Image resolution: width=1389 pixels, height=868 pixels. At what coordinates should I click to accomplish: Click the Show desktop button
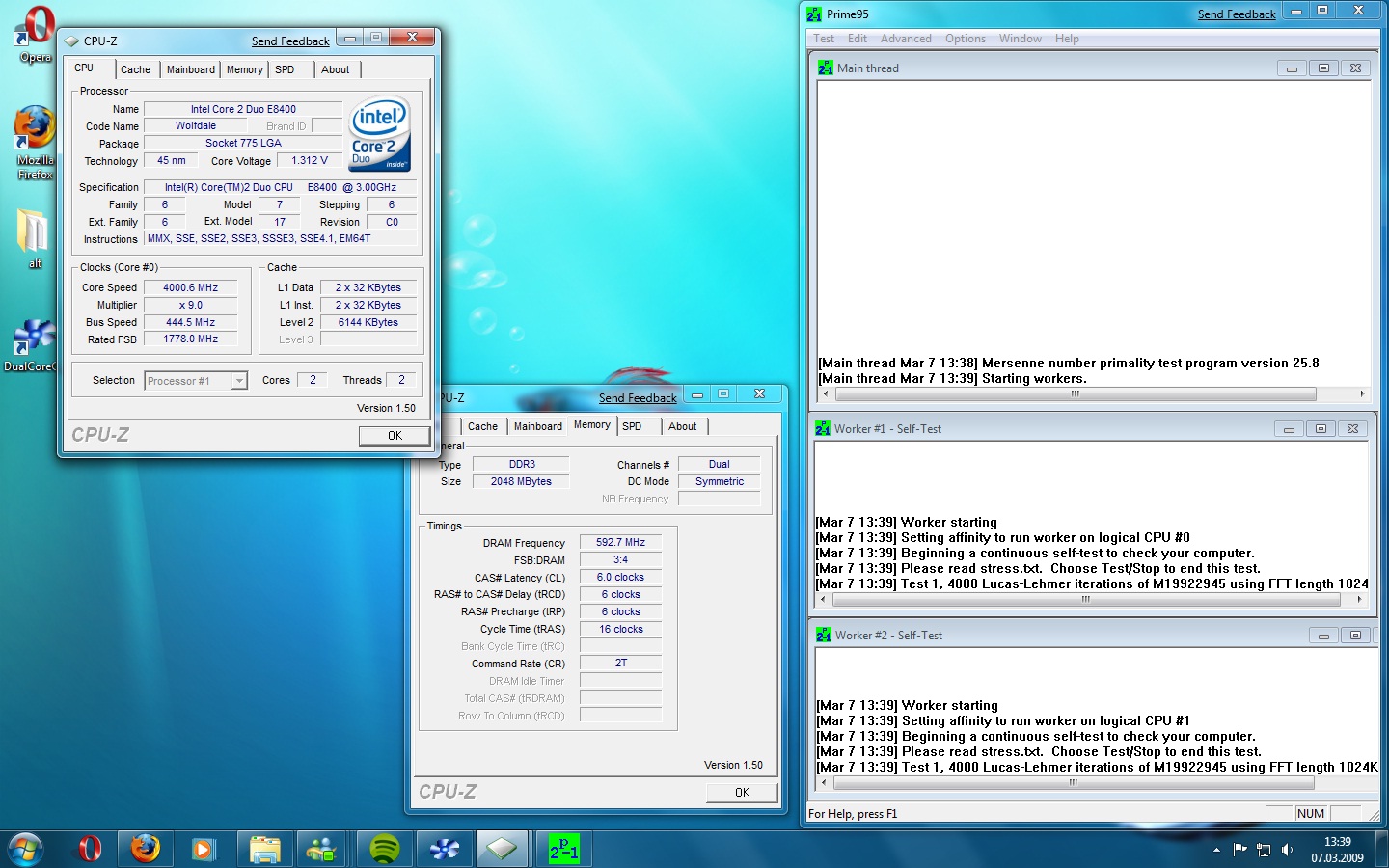(x=1382, y=849)
